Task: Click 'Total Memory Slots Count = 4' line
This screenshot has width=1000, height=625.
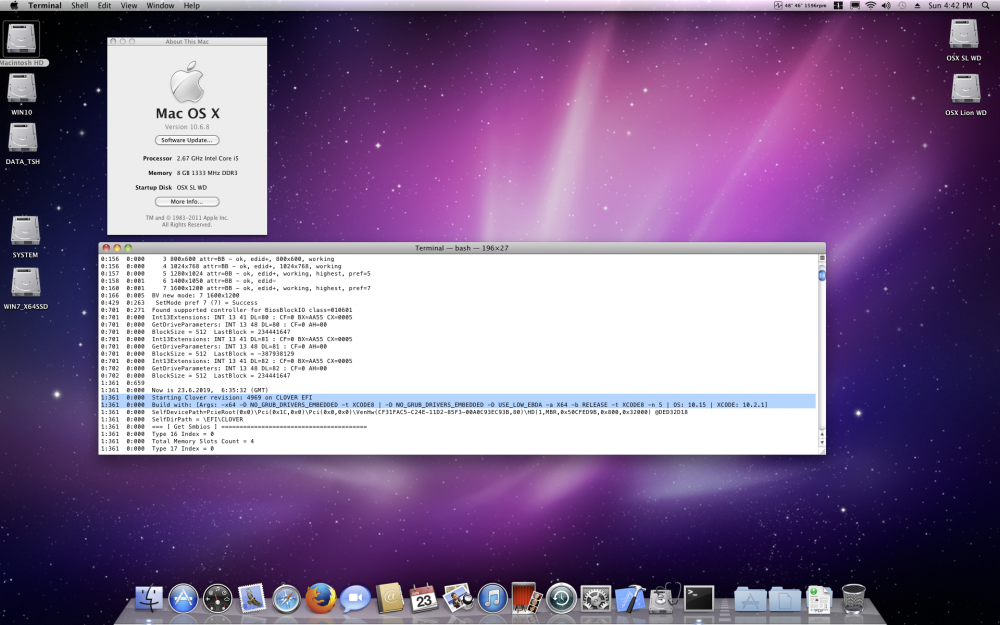Action: [x=202, y=441]
